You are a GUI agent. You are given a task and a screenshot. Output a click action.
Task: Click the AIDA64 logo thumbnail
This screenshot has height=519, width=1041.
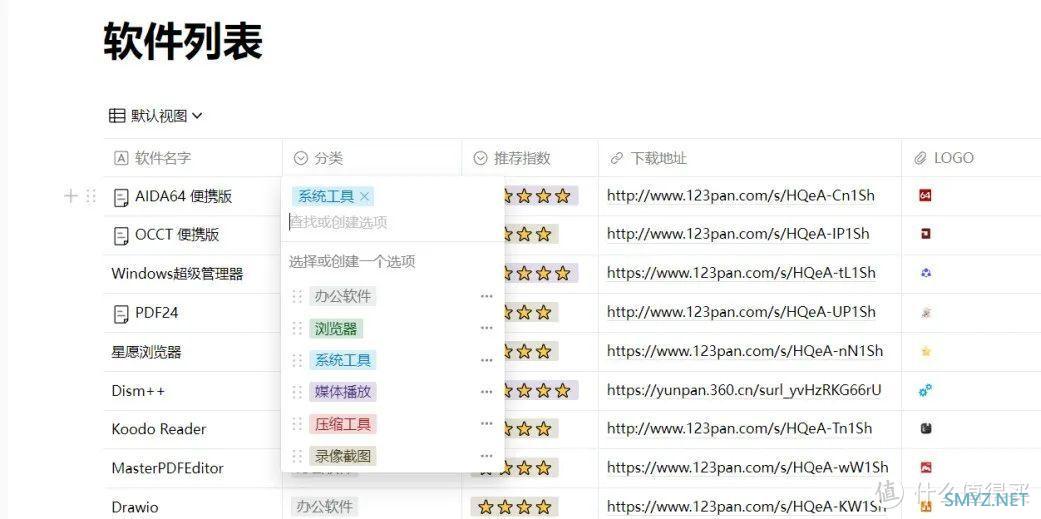tap(925, 196)
